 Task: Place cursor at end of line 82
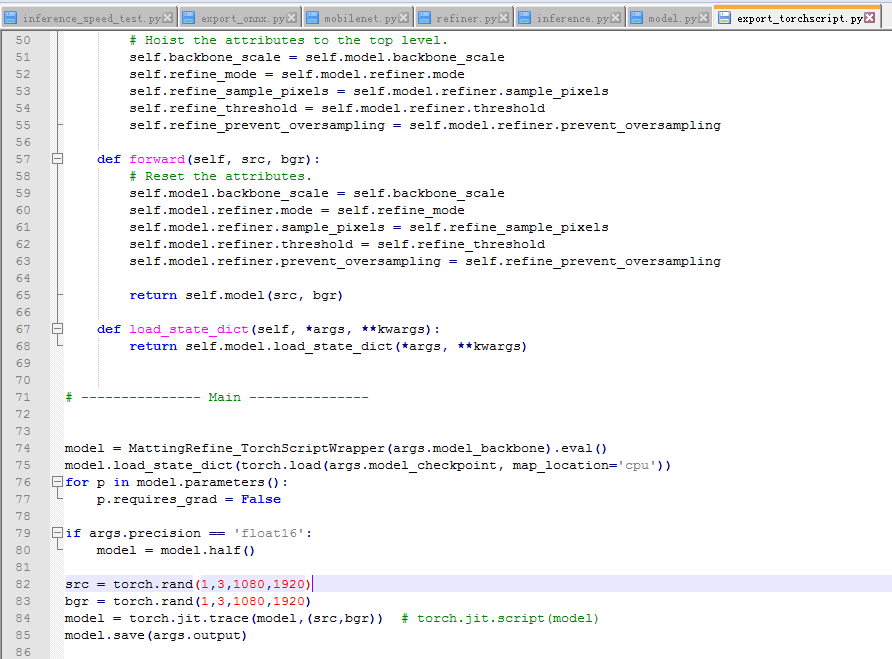312,584
